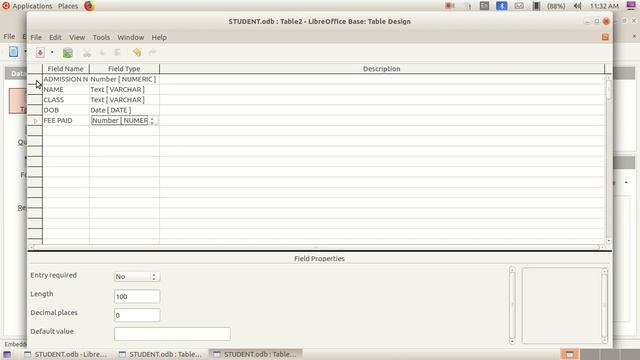Open the File menu in Table Design window
Image resolution: width=640 pixels, height=360 pixels.
pyautogui.click(x=36, y=37)
